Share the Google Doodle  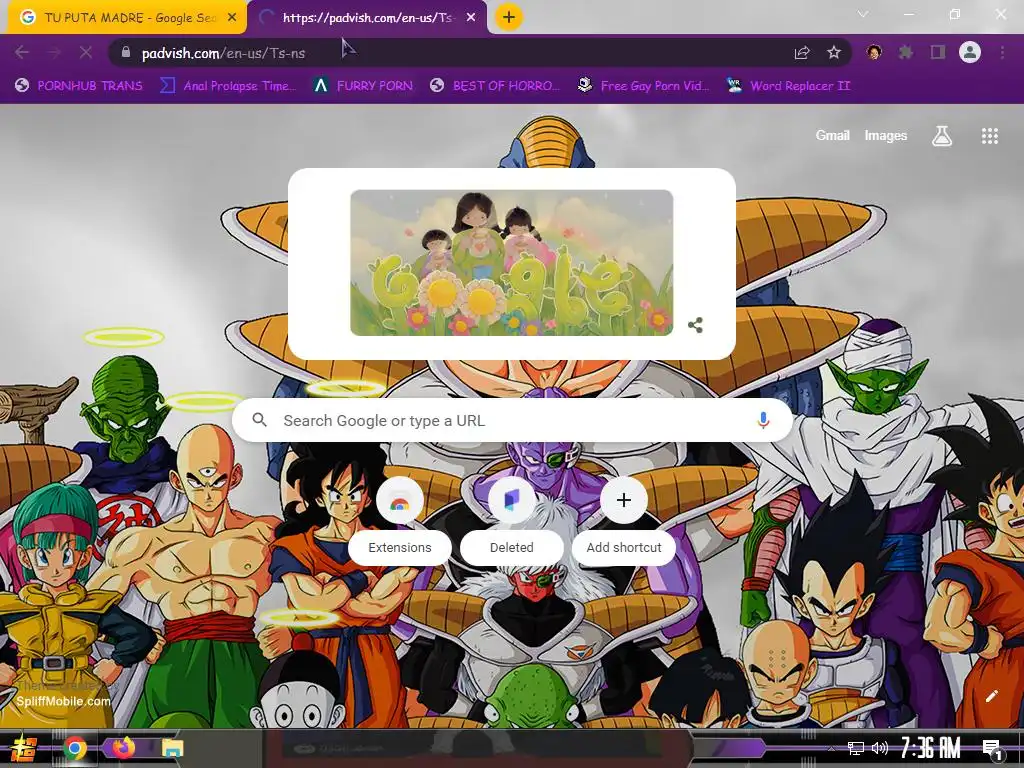coord(696,325)
